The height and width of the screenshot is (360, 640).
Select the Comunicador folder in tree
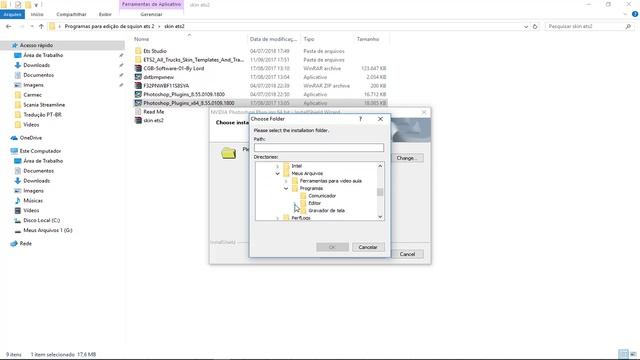pos(322,196)
